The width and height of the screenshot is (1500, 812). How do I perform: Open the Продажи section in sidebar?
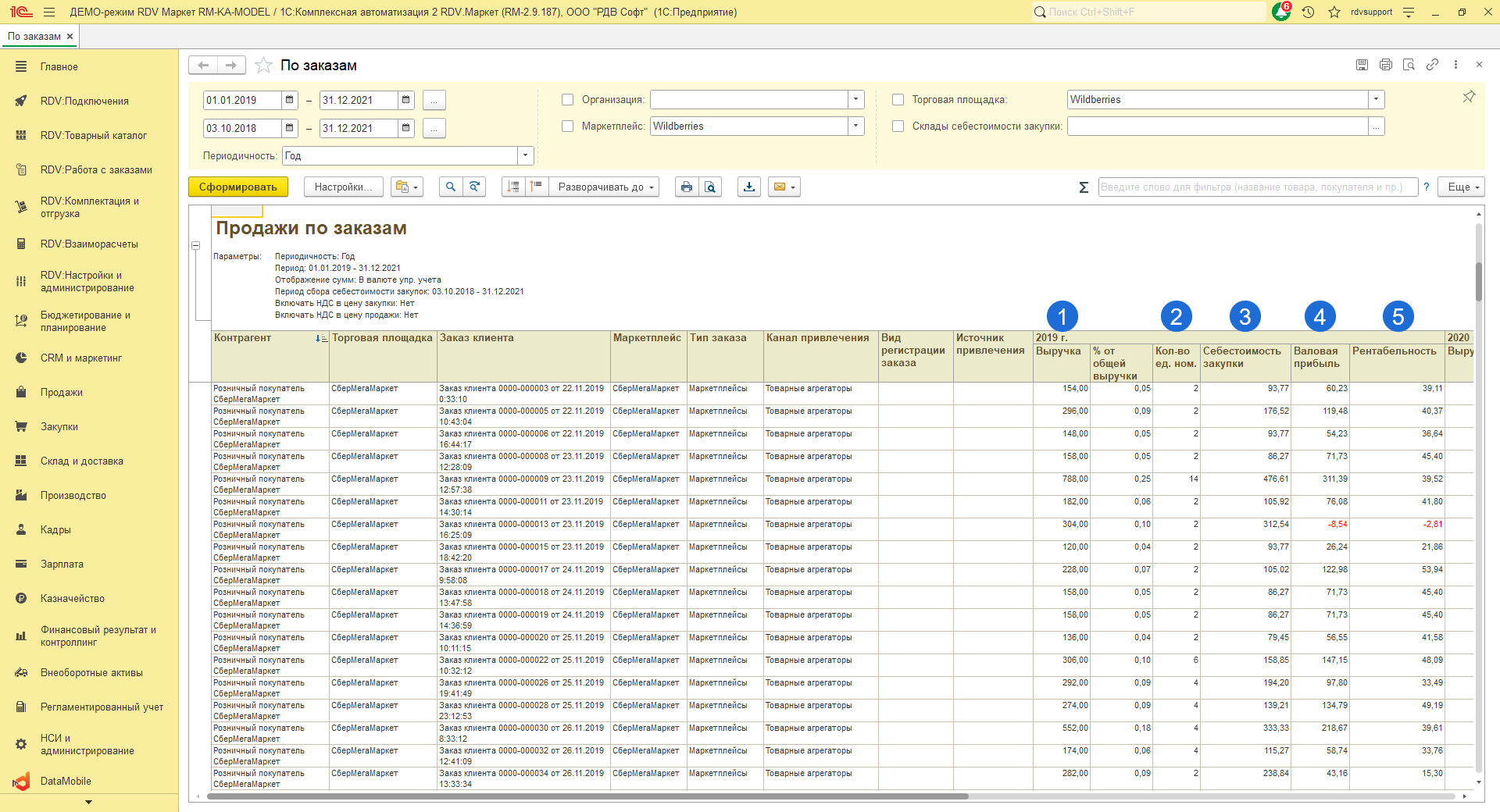coord(62,392)
